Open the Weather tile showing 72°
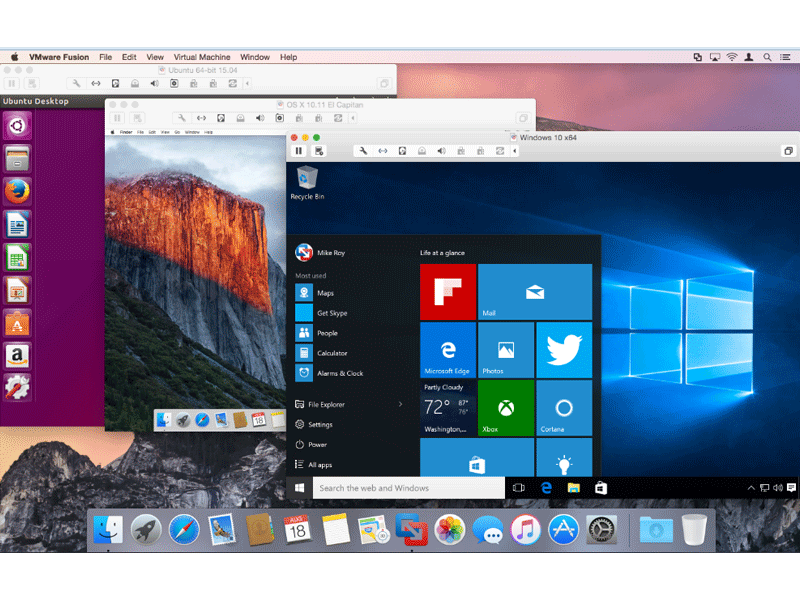This screenshot has height=600, width=800. pos(448,408)
